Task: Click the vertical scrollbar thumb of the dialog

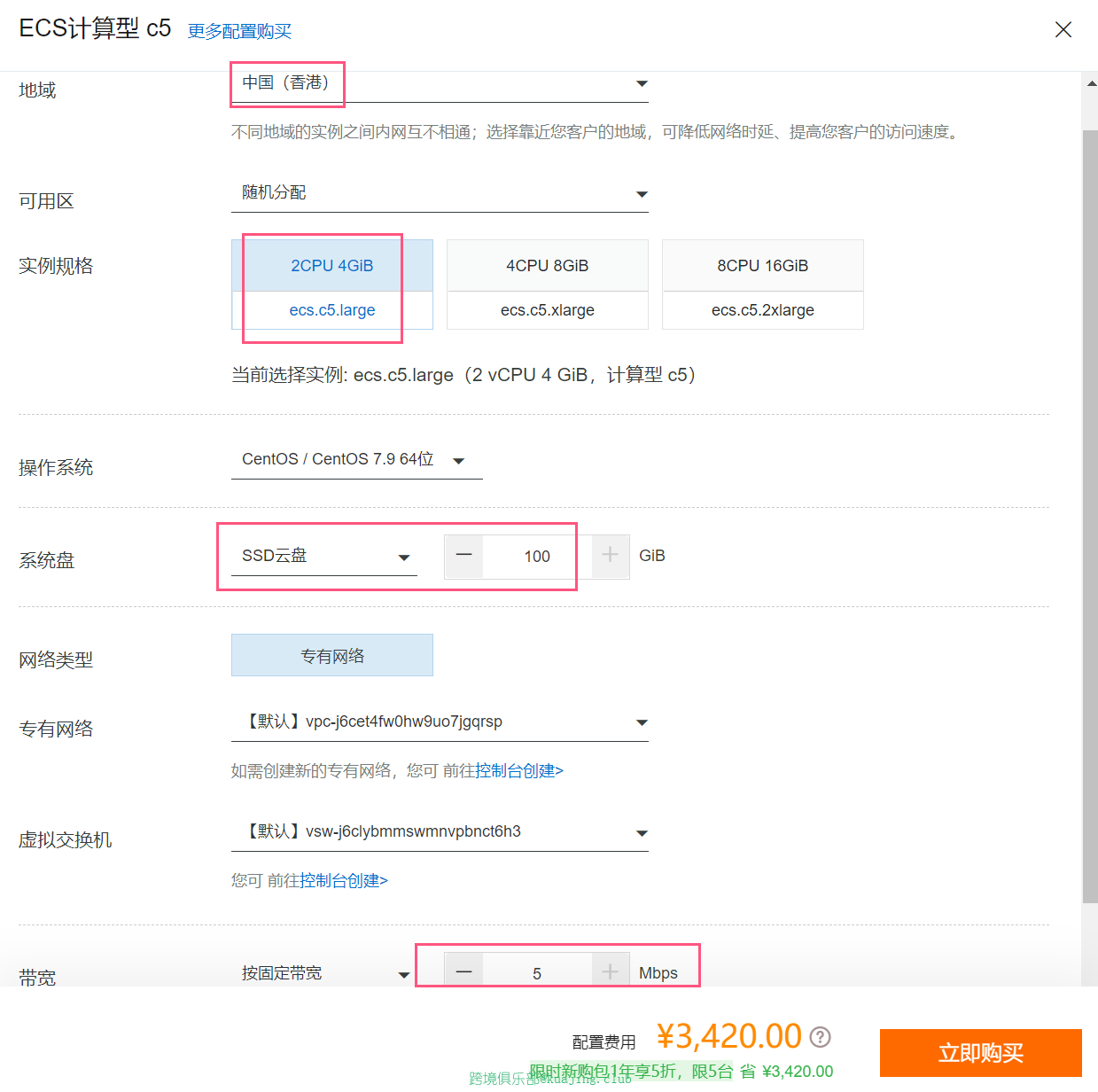Action: coord(1090,517)
